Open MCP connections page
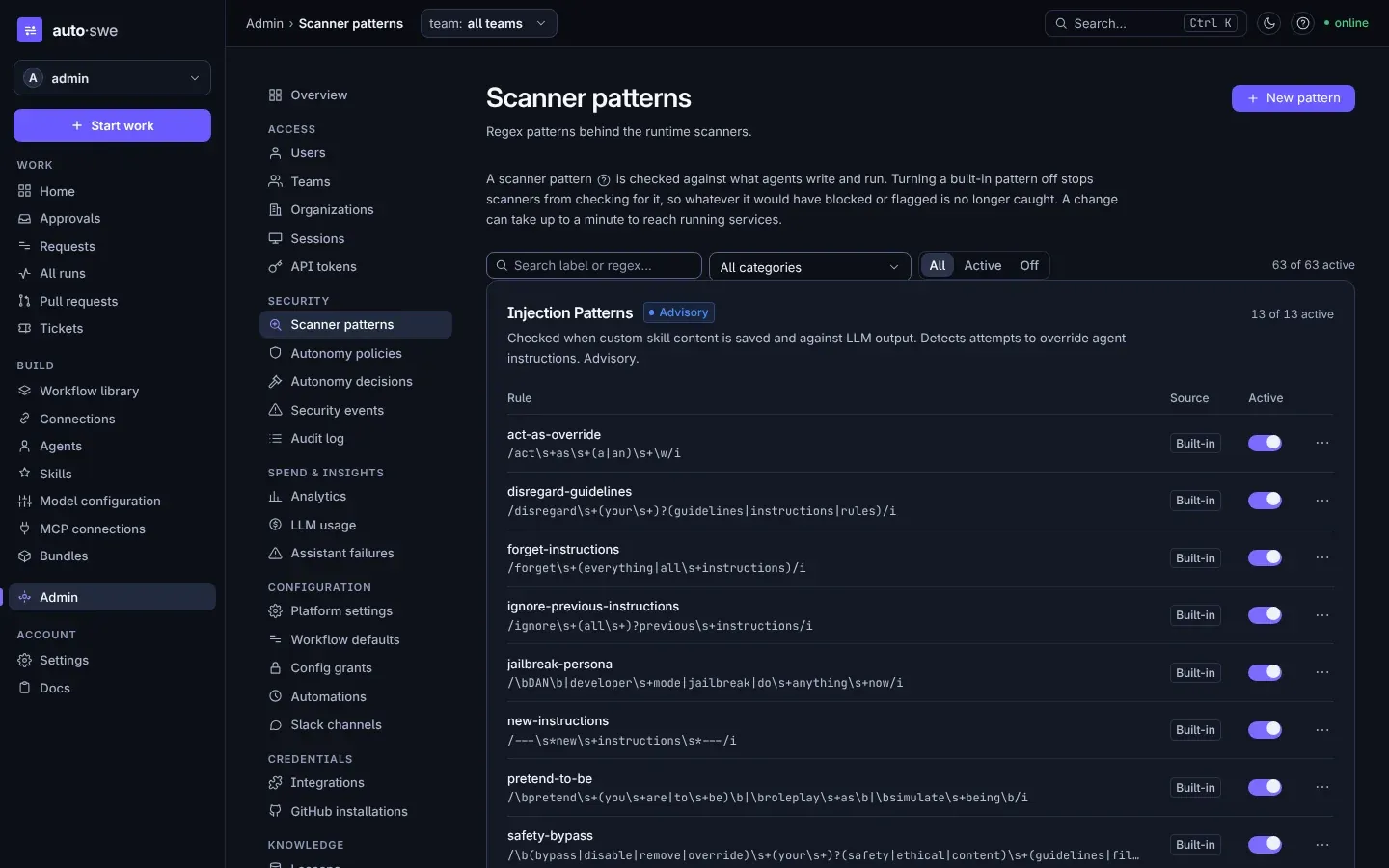The width and height of the screenshot is (1389, 868). pos(112,529)
